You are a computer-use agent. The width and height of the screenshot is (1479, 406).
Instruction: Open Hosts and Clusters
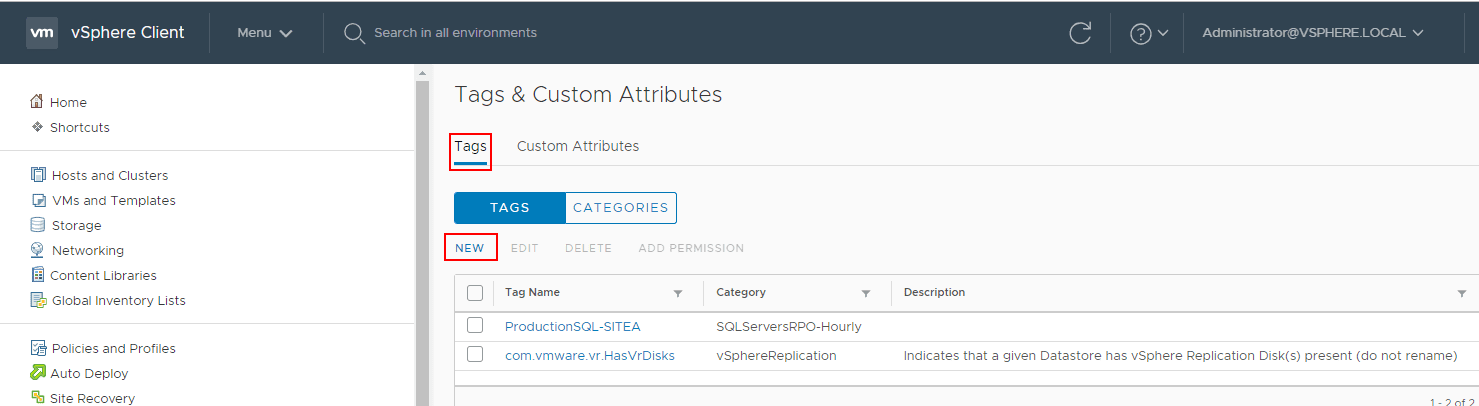click(110, 175)
